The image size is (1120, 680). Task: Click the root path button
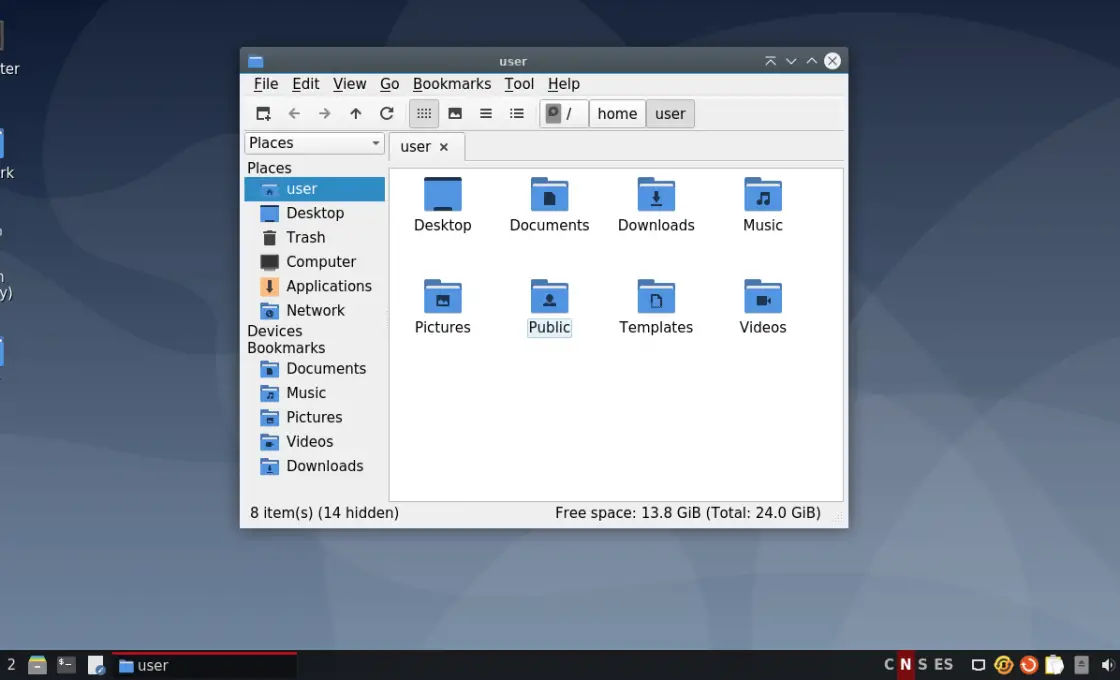click(x=563, y=114)
